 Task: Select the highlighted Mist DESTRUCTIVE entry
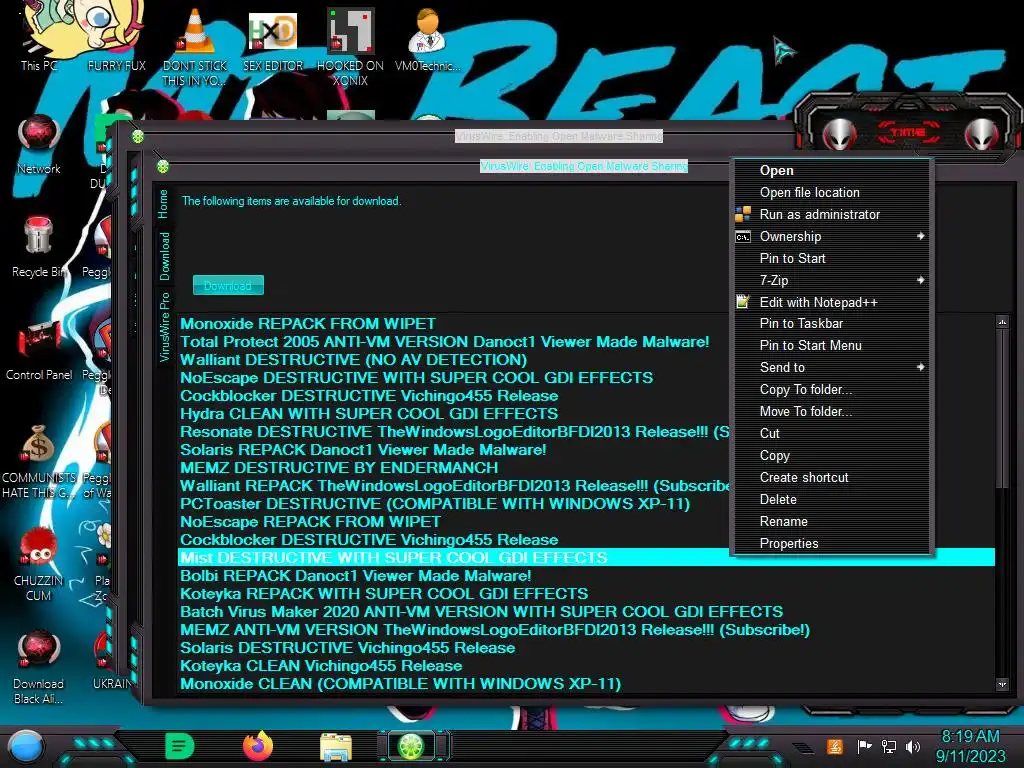tap(586, 558)
